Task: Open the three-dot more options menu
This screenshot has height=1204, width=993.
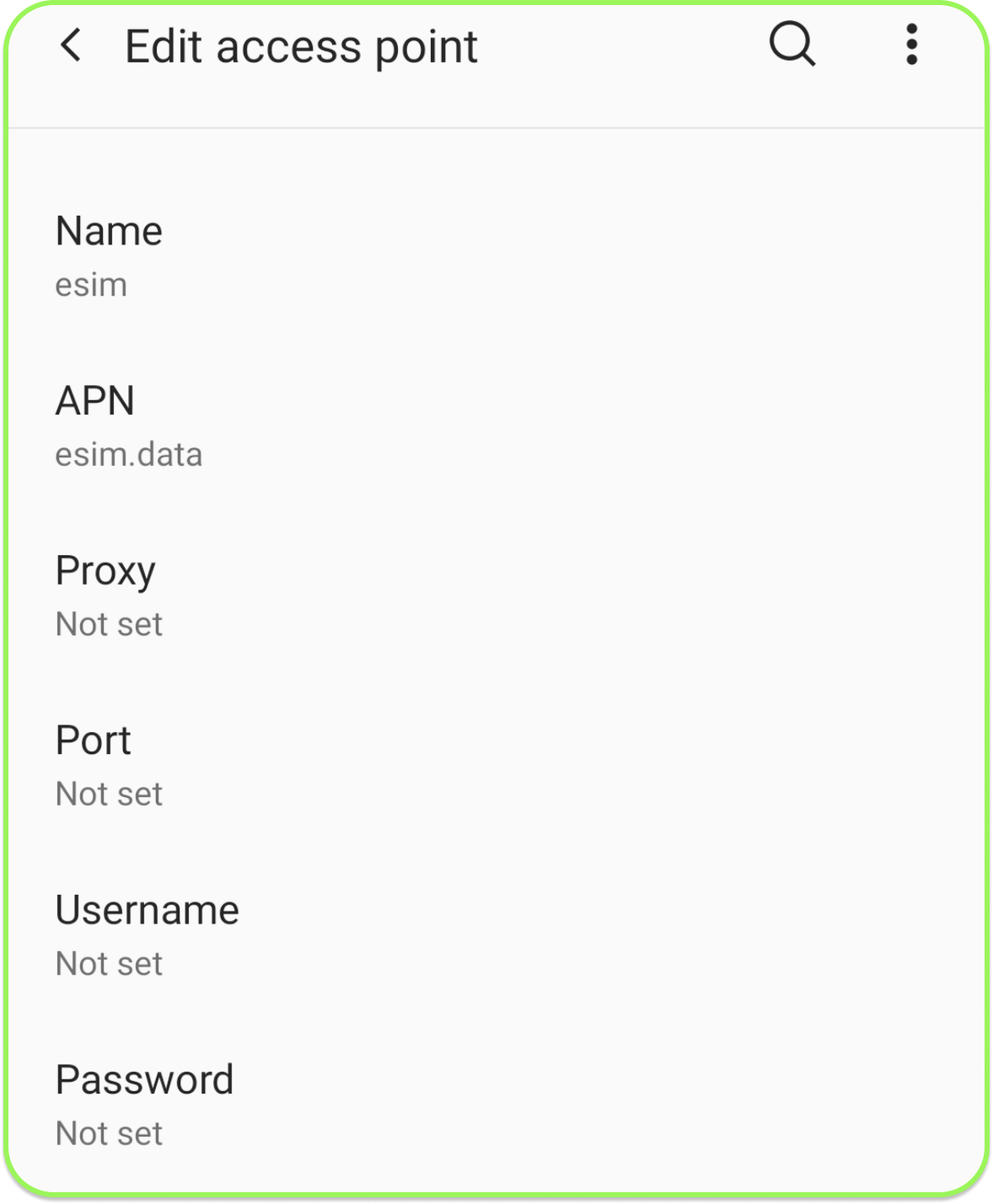Action: [911, 44]
